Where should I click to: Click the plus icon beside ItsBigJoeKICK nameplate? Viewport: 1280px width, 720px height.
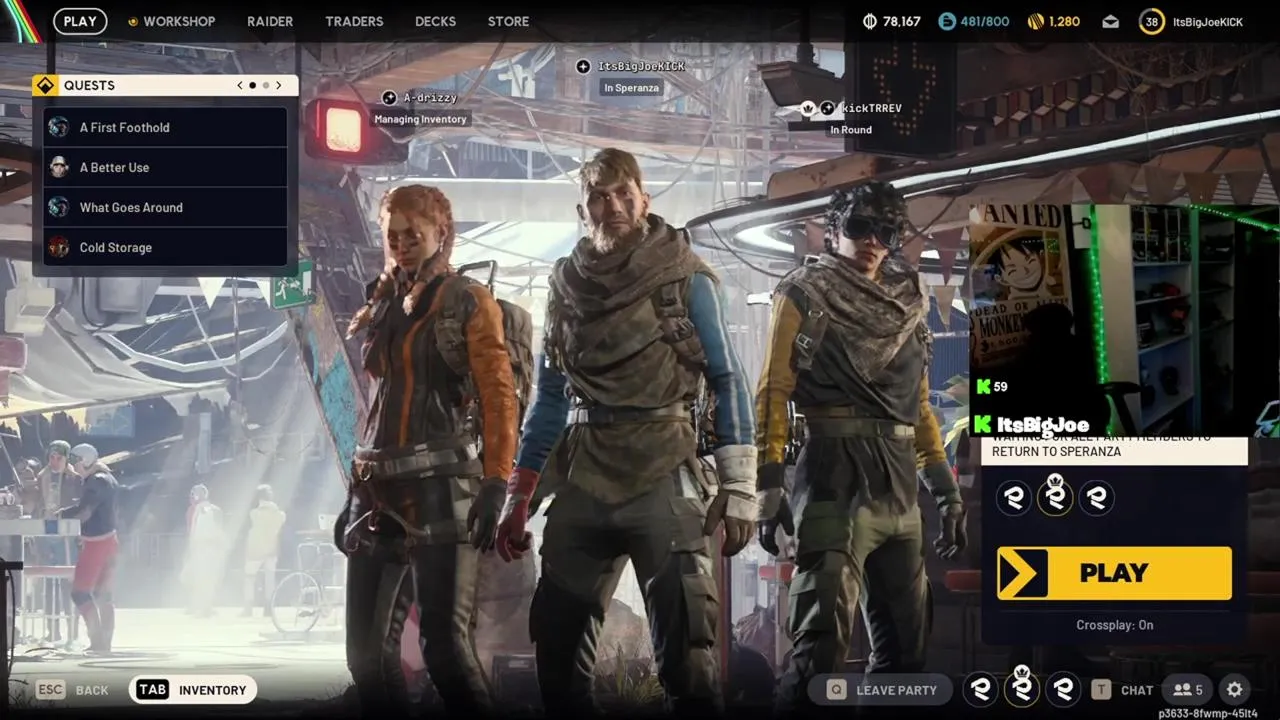583,66
